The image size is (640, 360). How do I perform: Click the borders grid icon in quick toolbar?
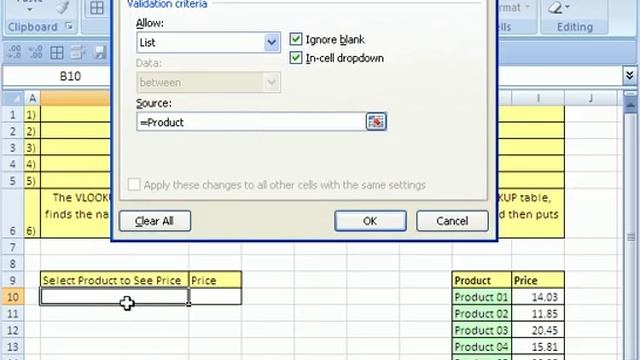point(57,53)
